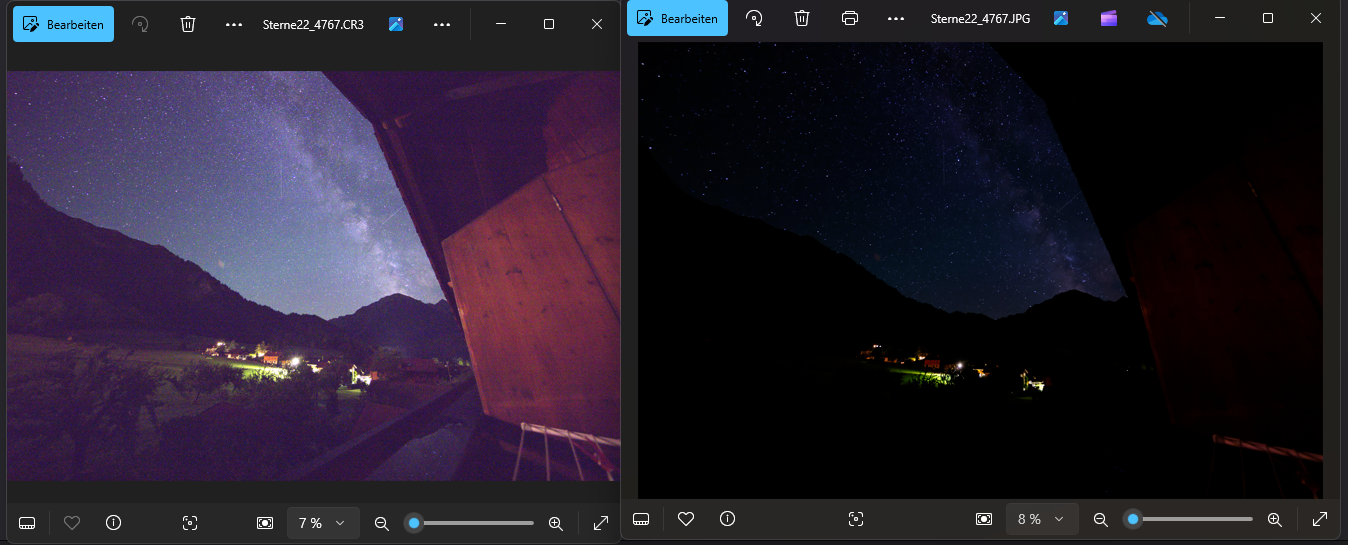Viewport: 1348px width, 545px height.
Task: Open the Clipchamp icon in JPG window
Action: coord(1108,18)
